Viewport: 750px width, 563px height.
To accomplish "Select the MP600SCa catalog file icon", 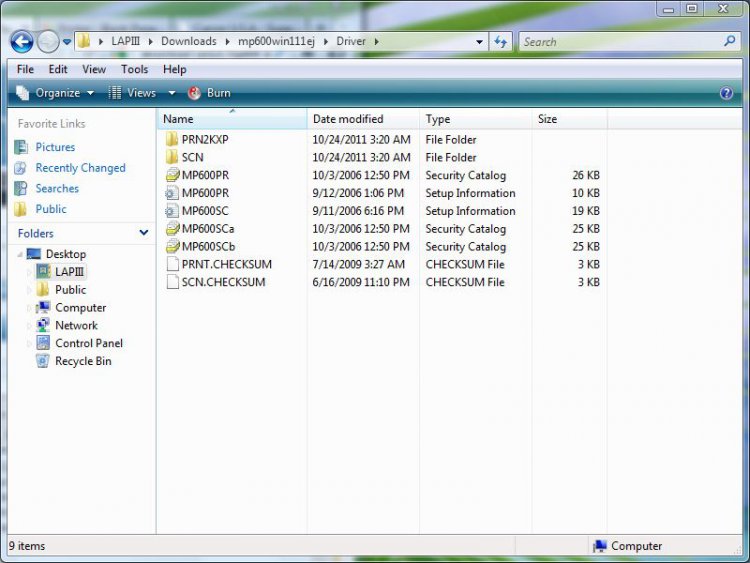I will point(172,229).
